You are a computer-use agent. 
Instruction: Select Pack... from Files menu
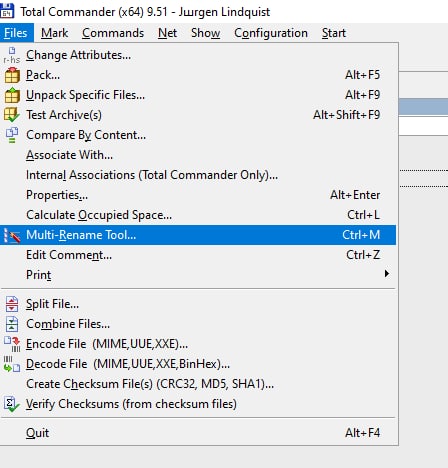(x=198, y=75)
